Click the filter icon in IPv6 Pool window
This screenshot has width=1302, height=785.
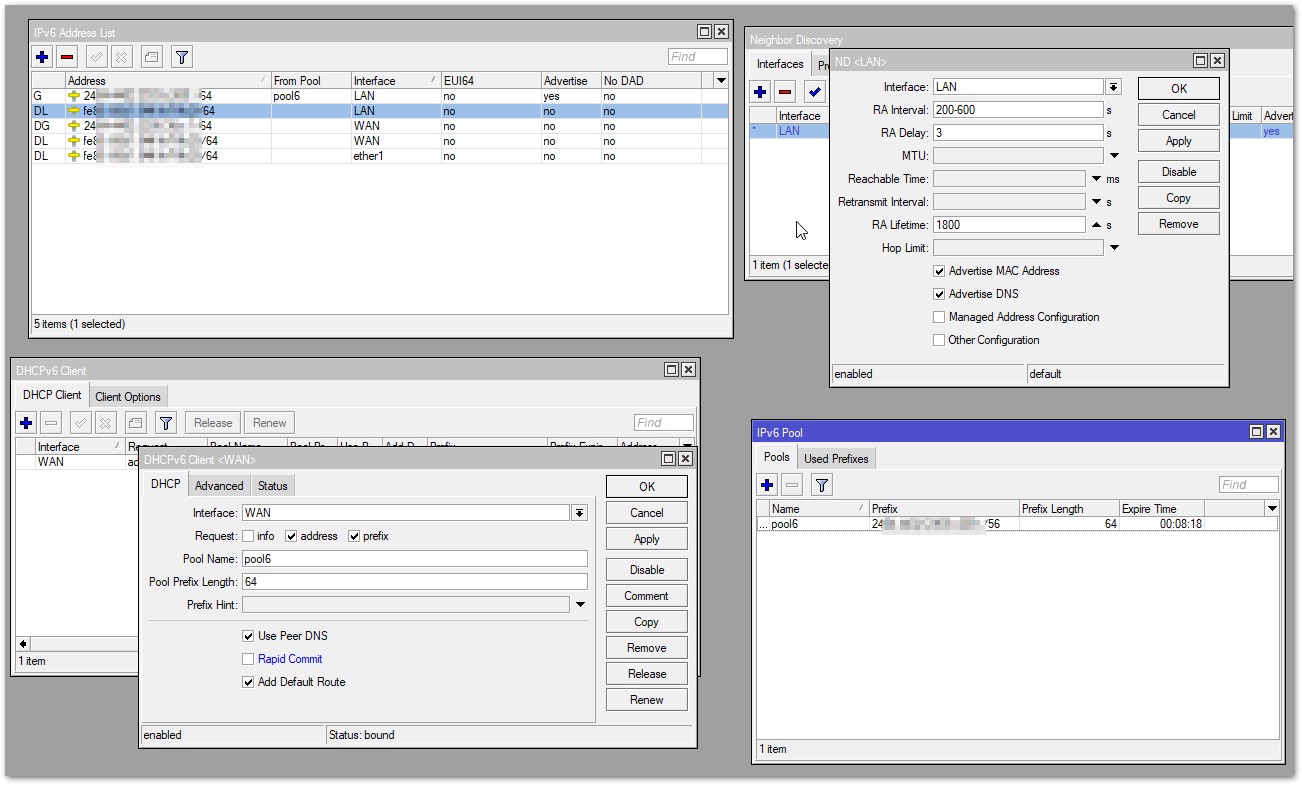coord(821,485)
